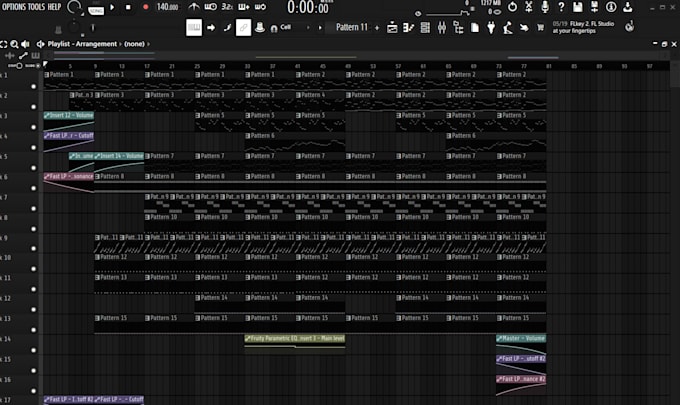Image resolution: width=680 pixels, height=405 pixels.
Task: Mute track 9 with its white dot
Action: click(33, 249)
